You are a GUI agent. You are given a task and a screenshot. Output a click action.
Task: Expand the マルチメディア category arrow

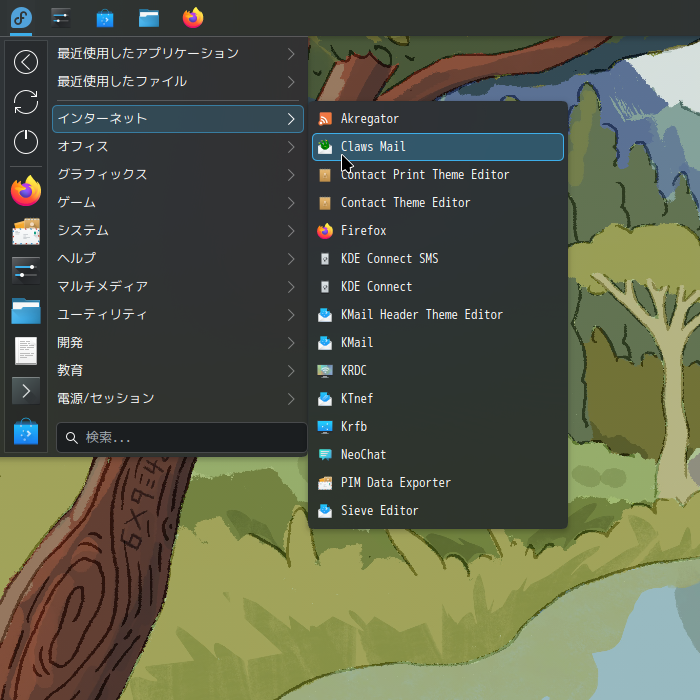tap(291, 287)
